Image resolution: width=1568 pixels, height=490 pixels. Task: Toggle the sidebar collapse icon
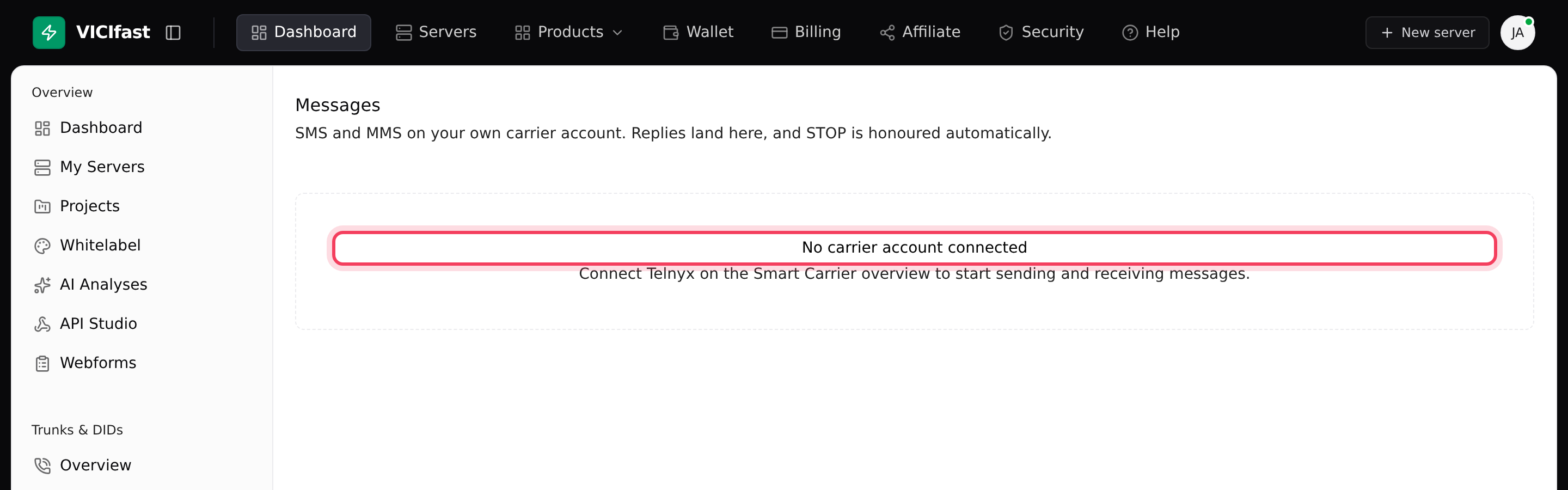pos(173,32)
